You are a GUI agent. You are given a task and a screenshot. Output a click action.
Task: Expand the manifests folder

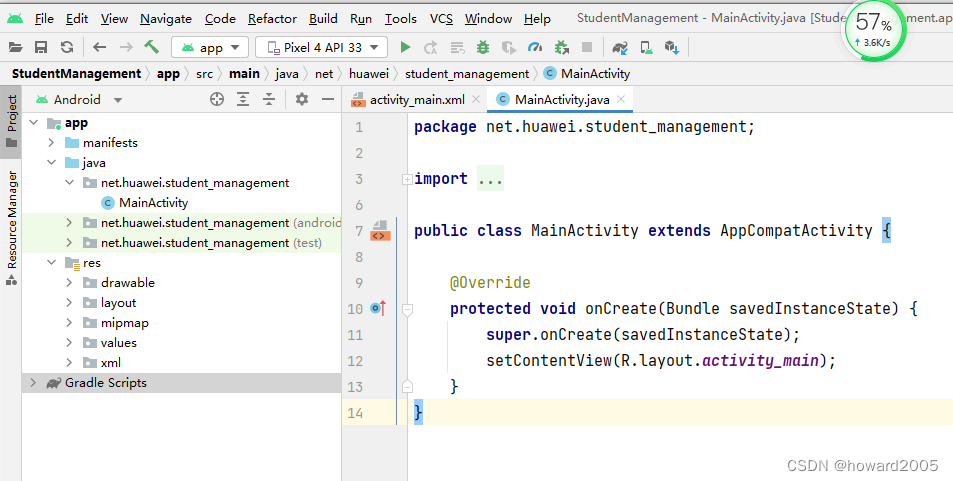tap(52, 143)
